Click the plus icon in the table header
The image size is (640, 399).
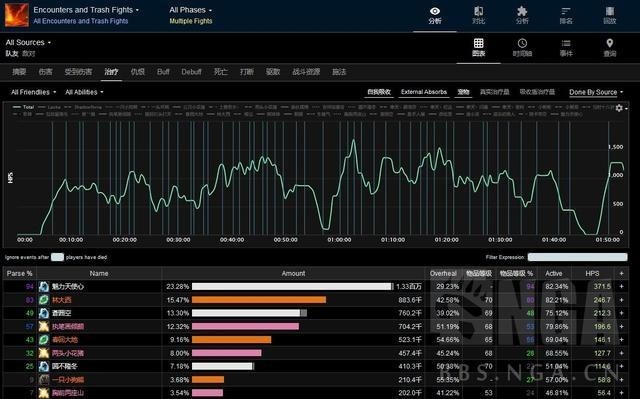622,273
